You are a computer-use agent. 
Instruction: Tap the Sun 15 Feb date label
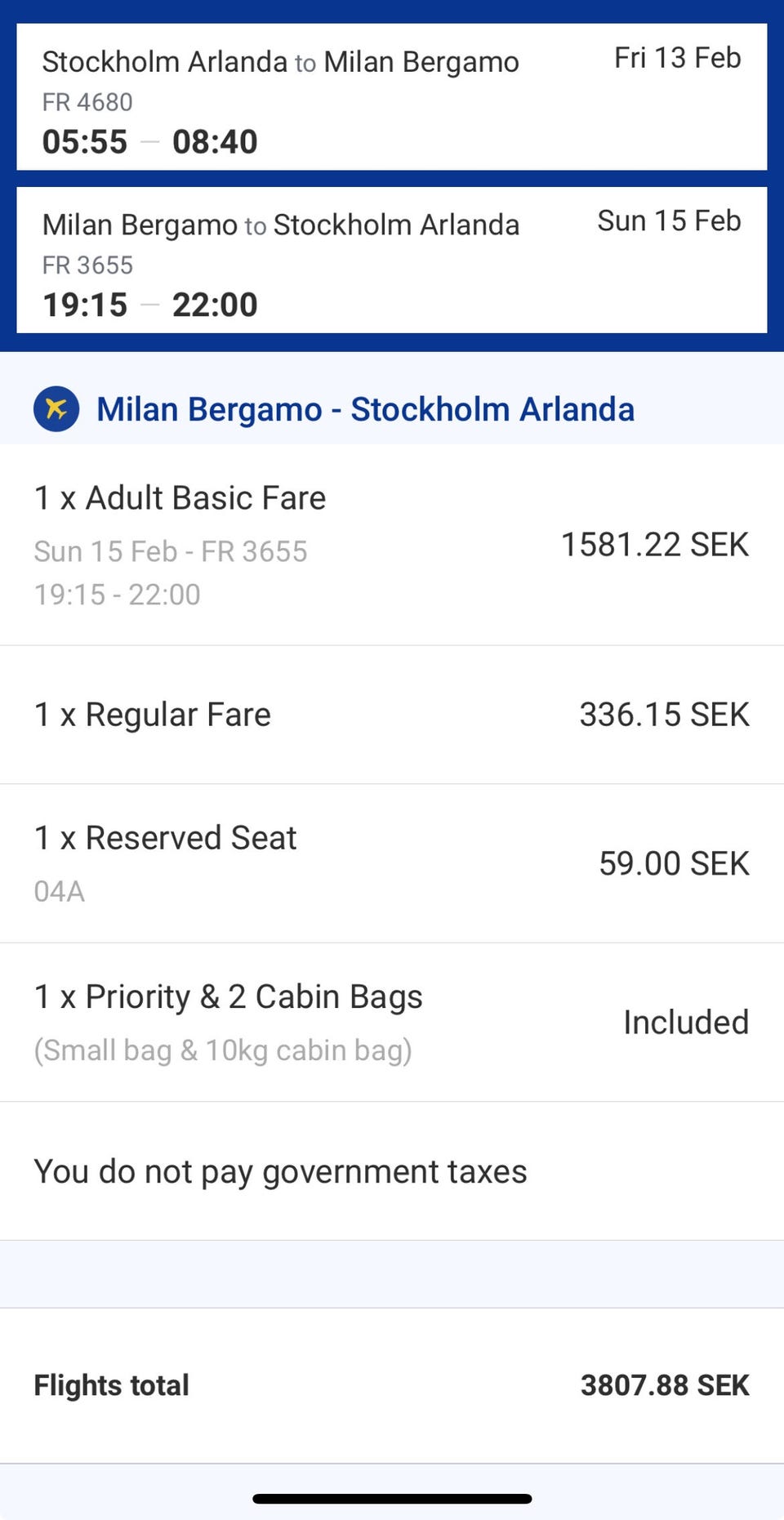coord(669,221)
